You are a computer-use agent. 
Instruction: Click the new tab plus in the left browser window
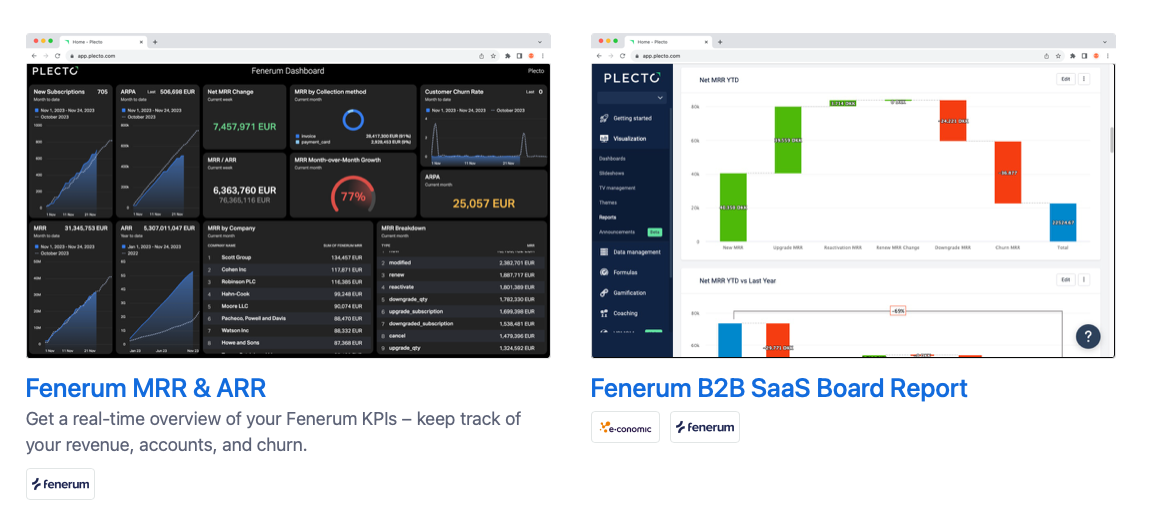[155, 42]
